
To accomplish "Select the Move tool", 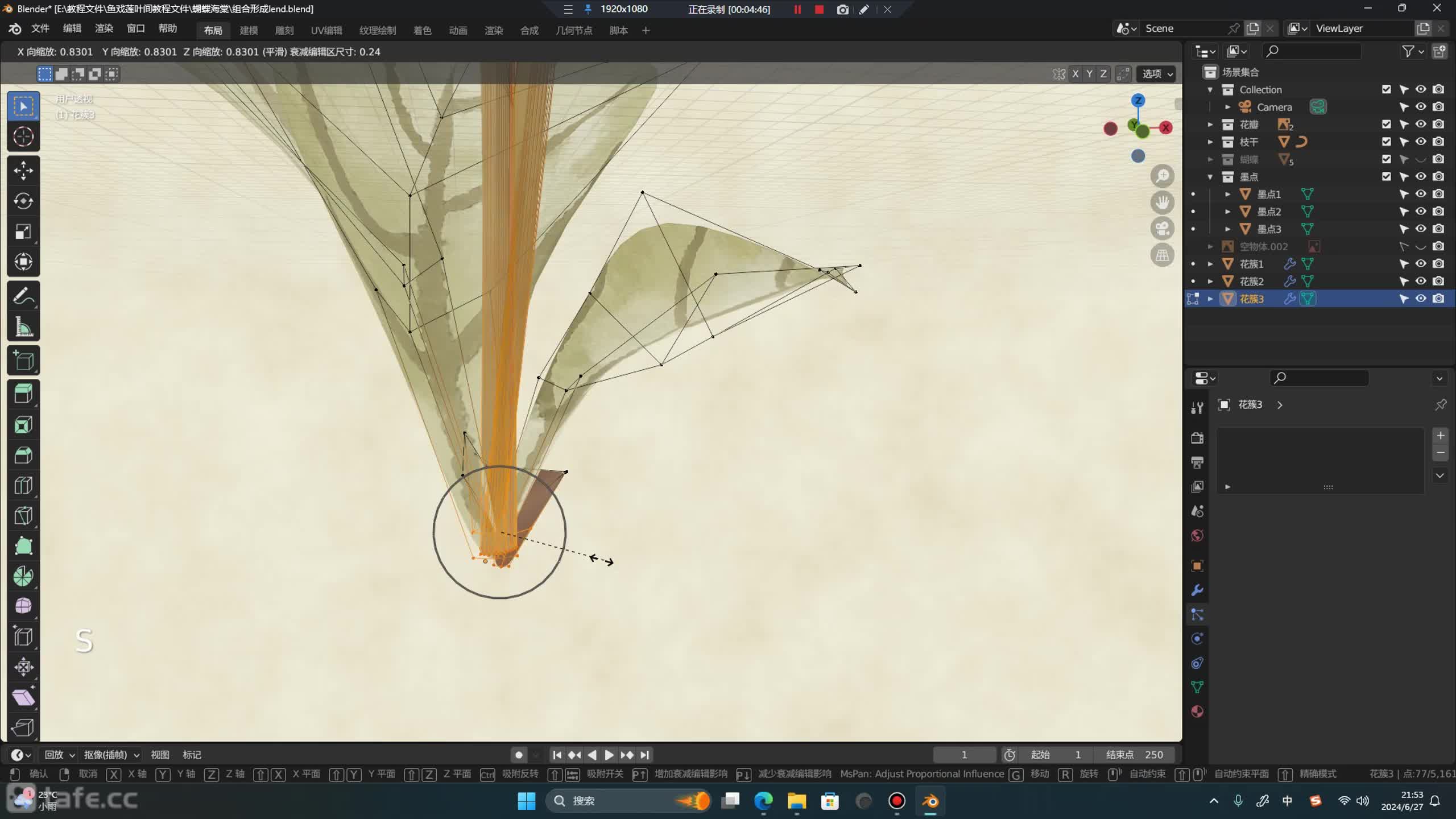I will click(23, 171).
